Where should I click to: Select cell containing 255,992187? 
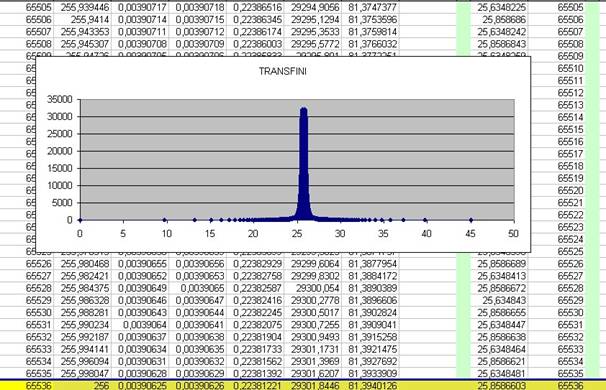pyautogui.click(x=83, y=337)
